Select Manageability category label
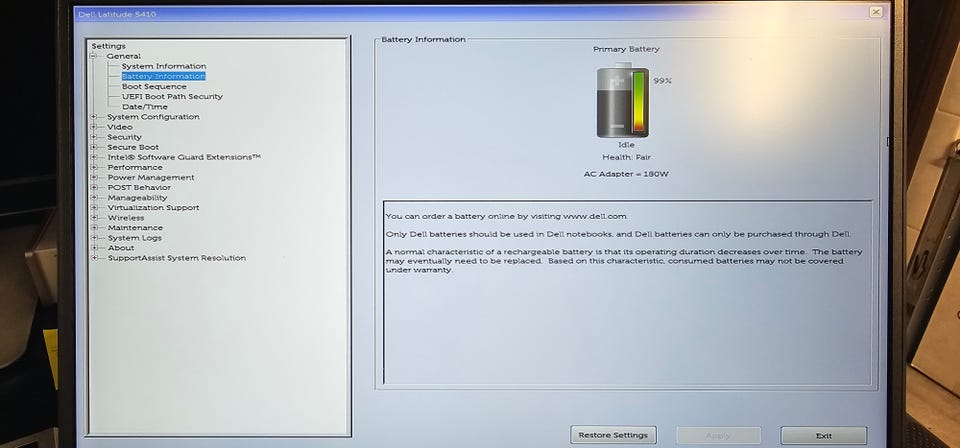Screen dimensions: 960x448 (x=137, y=198)
